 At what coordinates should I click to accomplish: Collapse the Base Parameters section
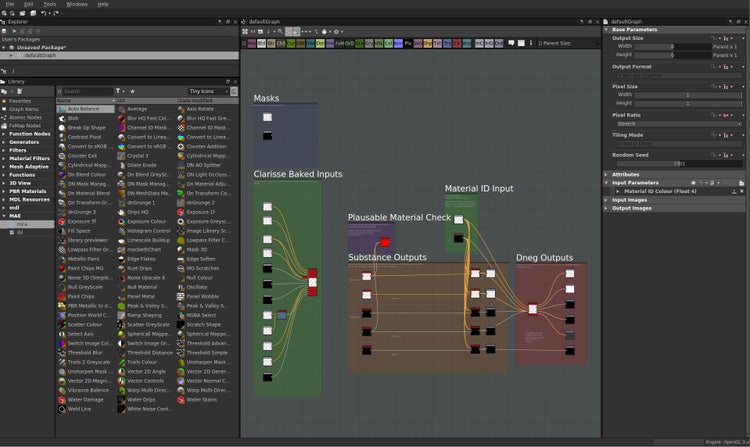tap(606, 30)
